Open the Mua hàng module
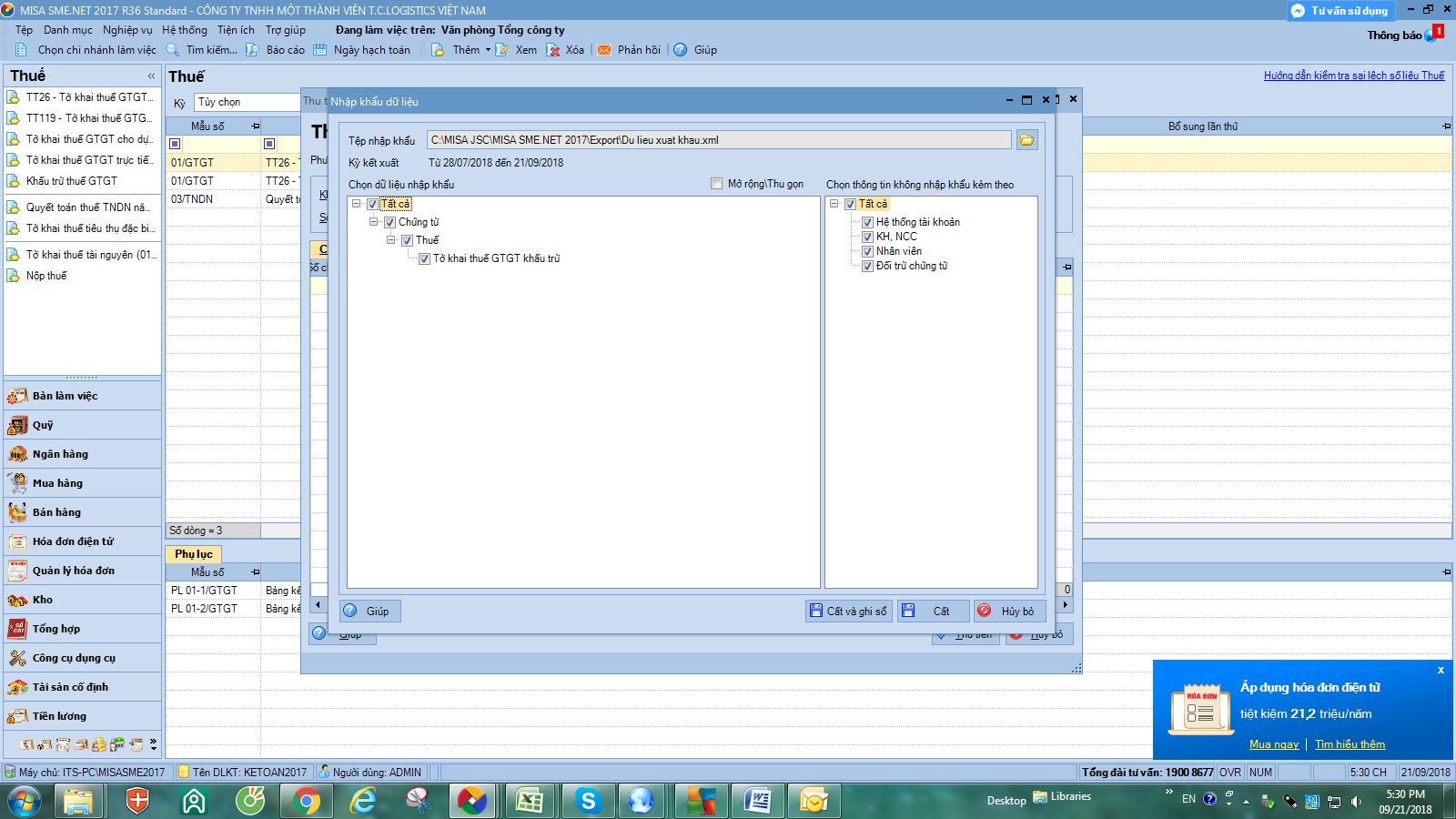 pyautogui.click(x=83, y=483)
